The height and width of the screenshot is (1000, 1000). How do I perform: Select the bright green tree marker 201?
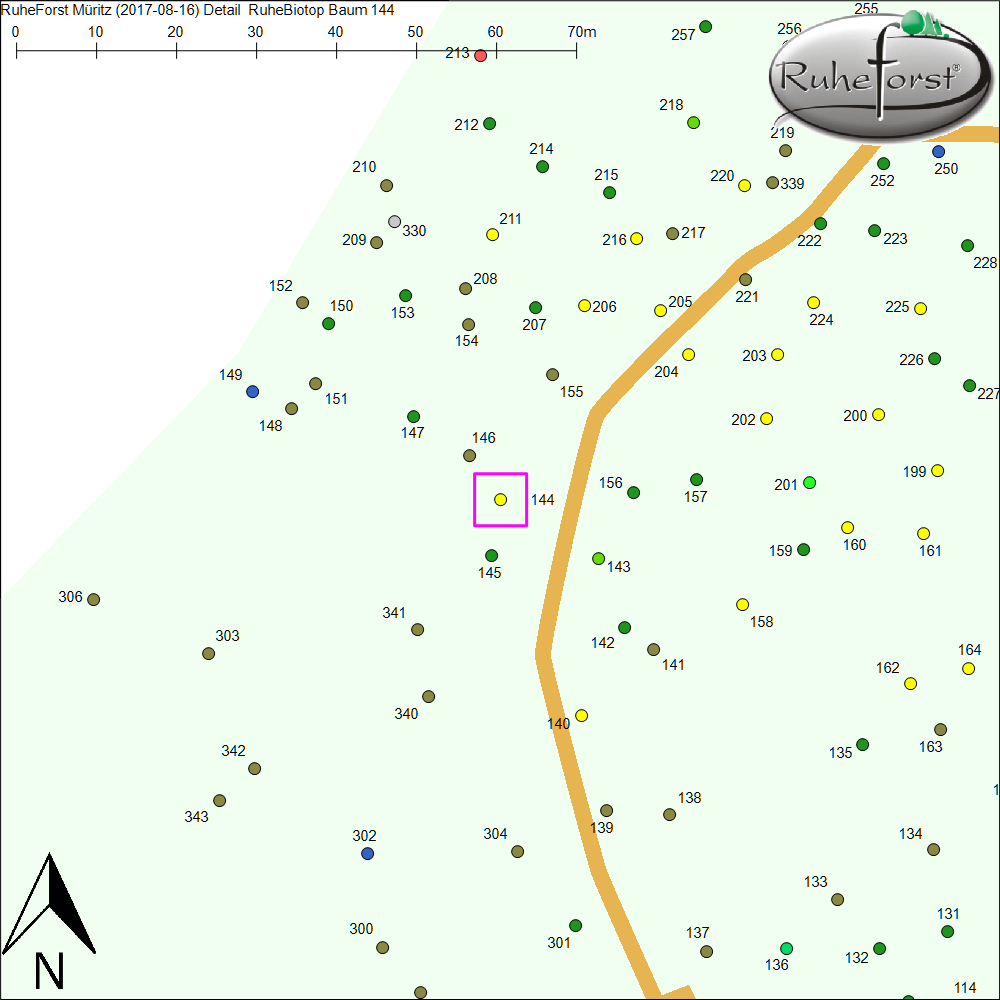(809, 483)
